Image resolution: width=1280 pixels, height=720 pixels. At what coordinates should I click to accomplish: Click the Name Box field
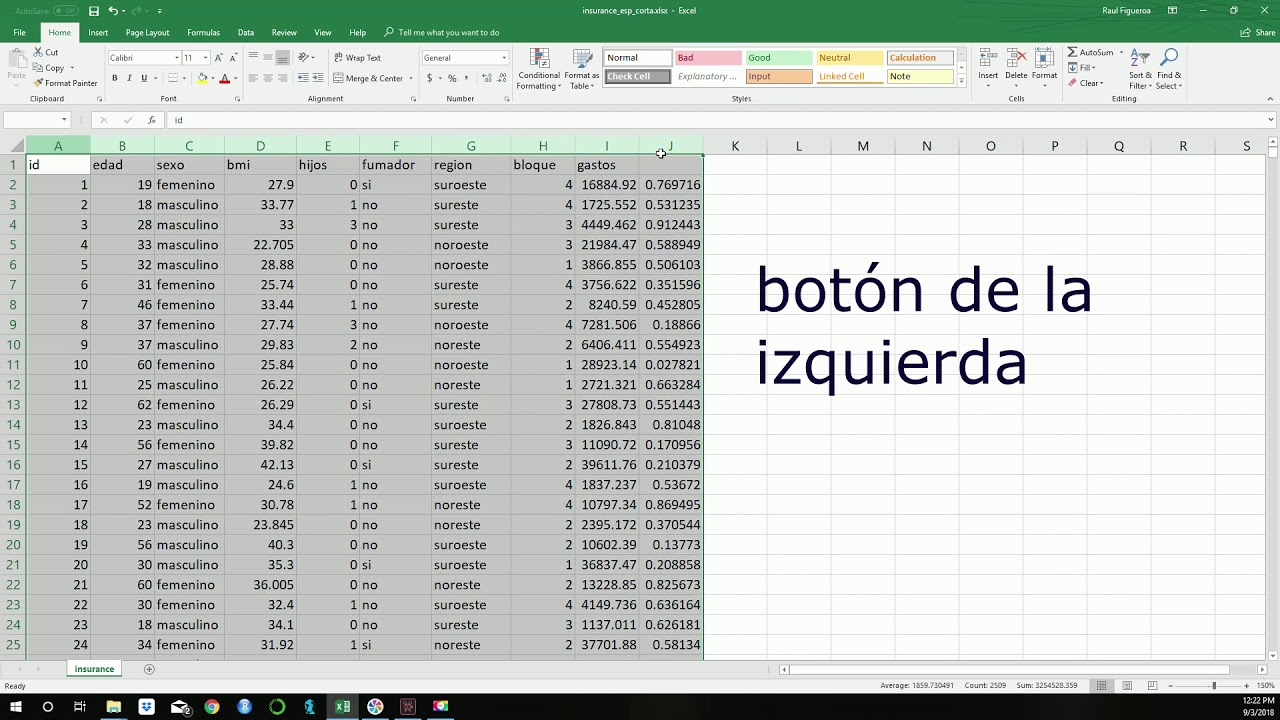tap(36, 120)
